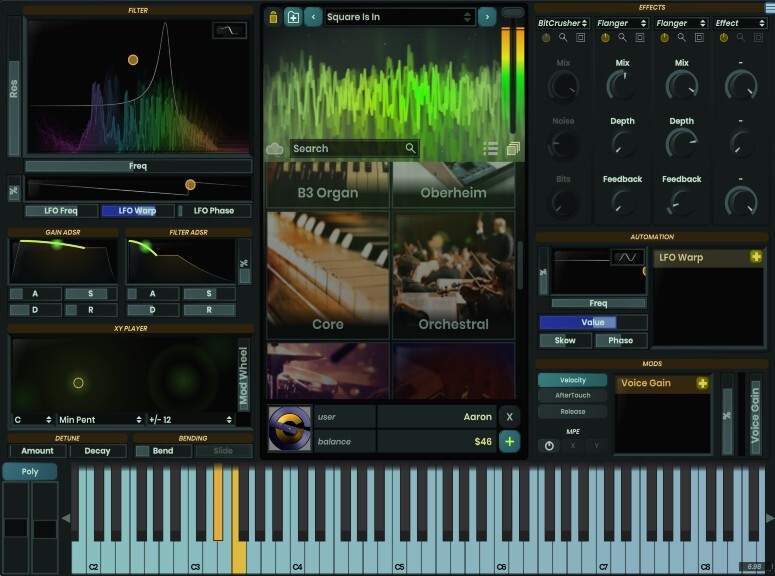Open the BitCrusher effect type dropdown
The height and width of the screenshot is (576, 775).
point(563,23)
